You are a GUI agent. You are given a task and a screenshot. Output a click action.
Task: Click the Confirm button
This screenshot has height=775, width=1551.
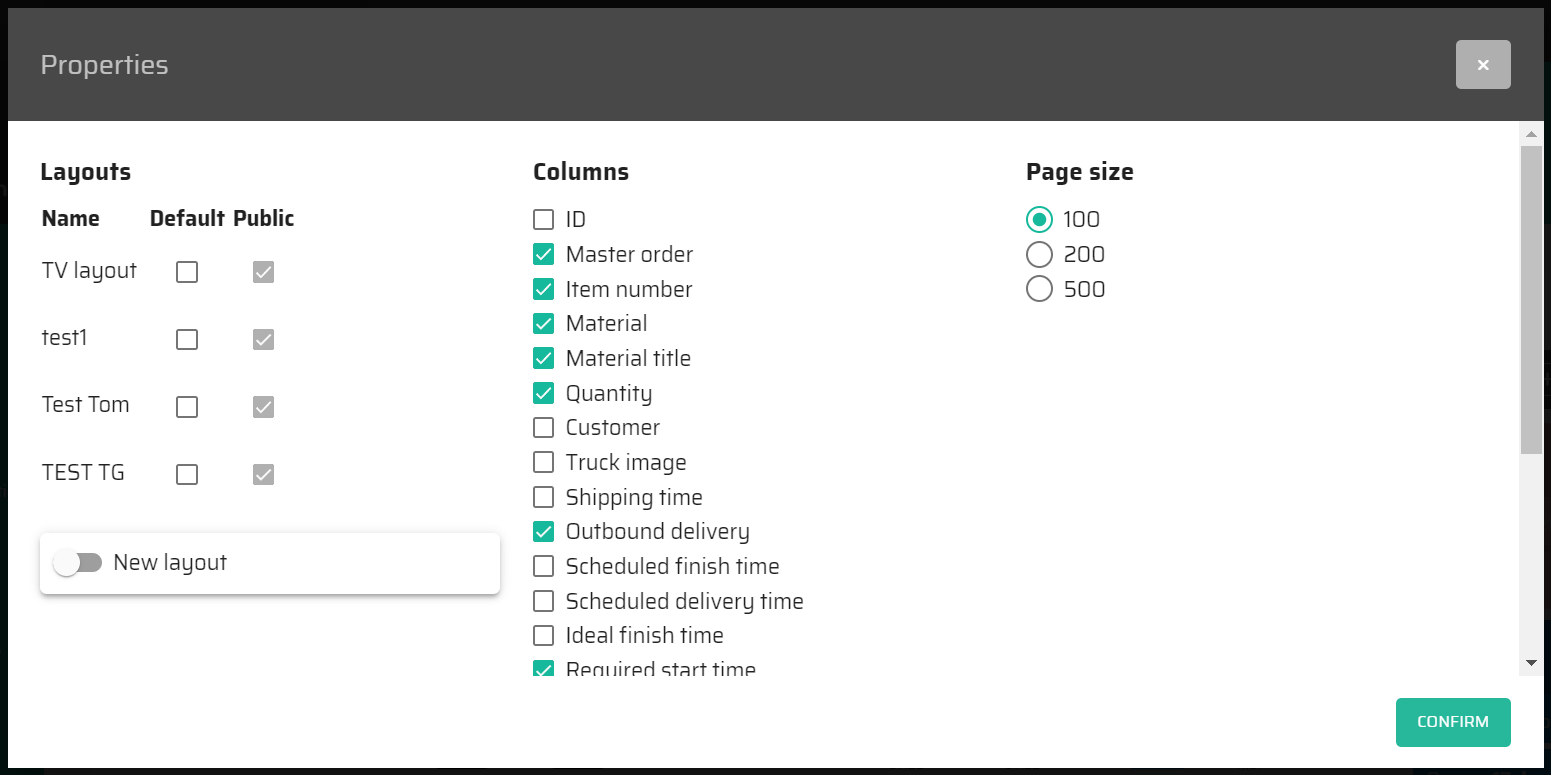point(1452,722)
